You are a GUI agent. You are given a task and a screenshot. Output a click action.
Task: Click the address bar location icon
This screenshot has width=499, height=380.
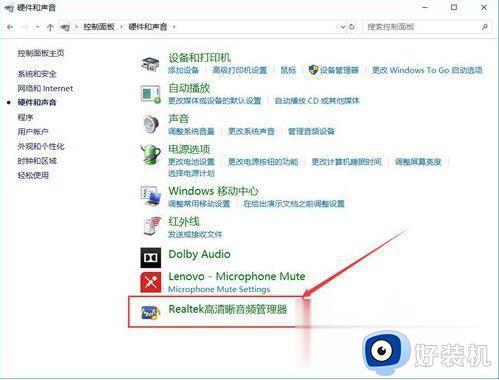tap(65, 27)
